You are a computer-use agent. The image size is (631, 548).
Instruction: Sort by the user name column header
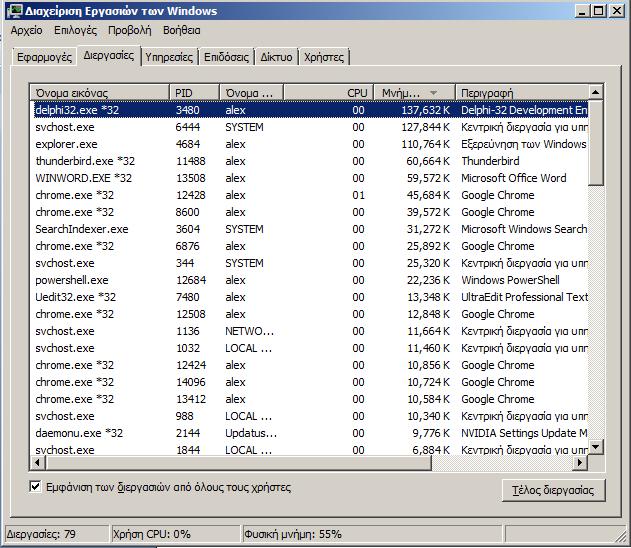[x=252, y=93]
